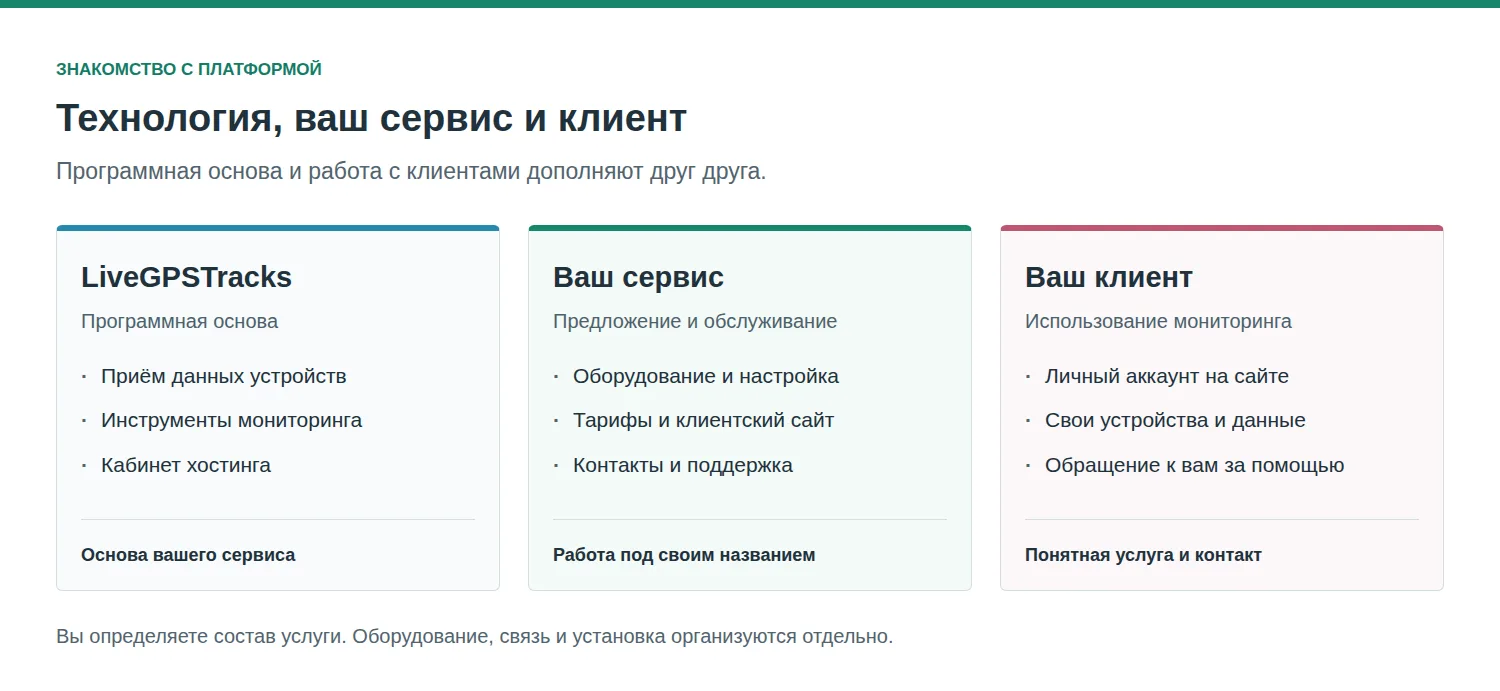Screen dimensions: 1500x691
Task: Click 'Приём данных устройств' list item
Action: (x=224, y=376)
